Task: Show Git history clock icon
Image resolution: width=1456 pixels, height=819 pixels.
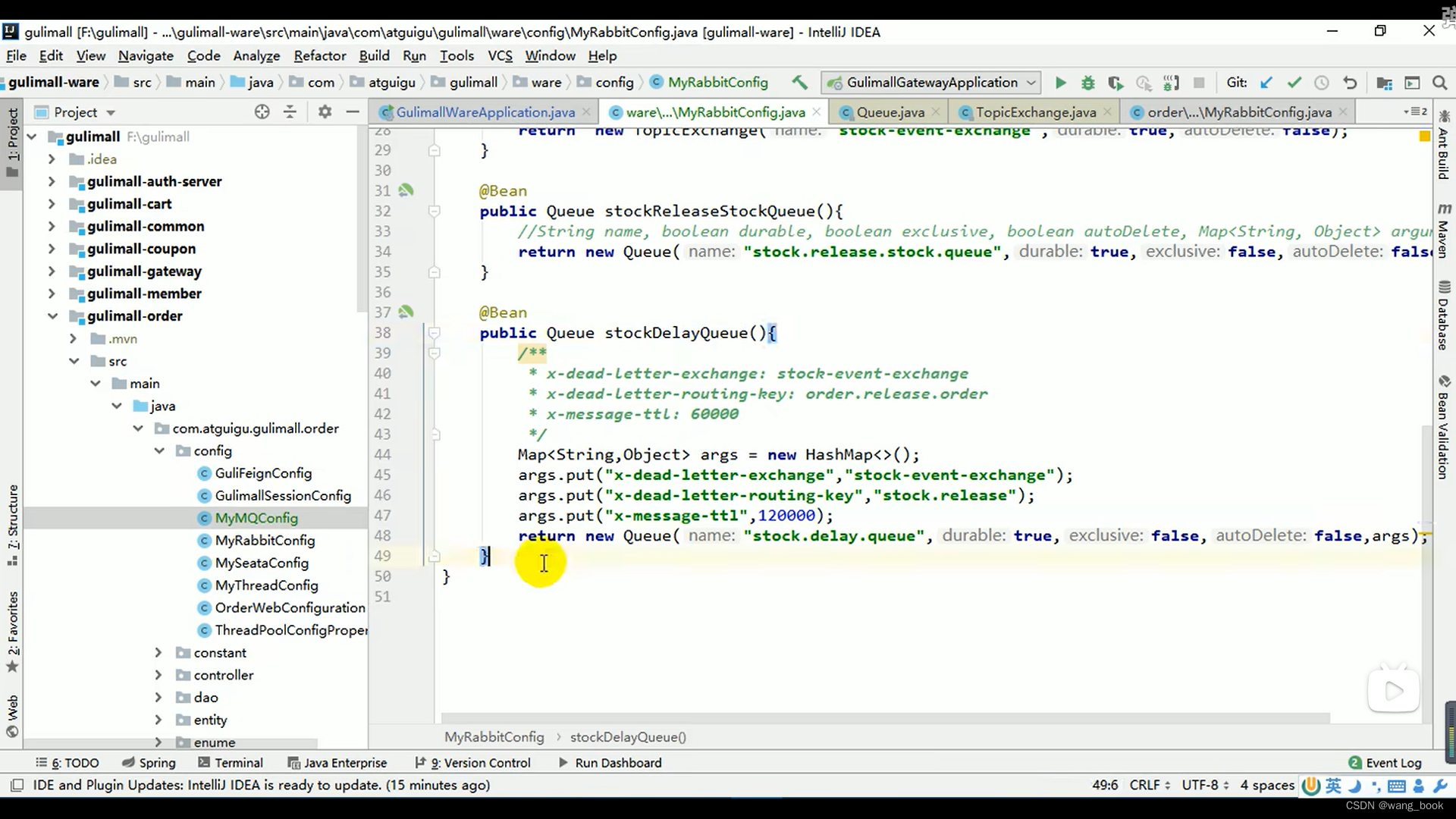Action: (1321, 83)
